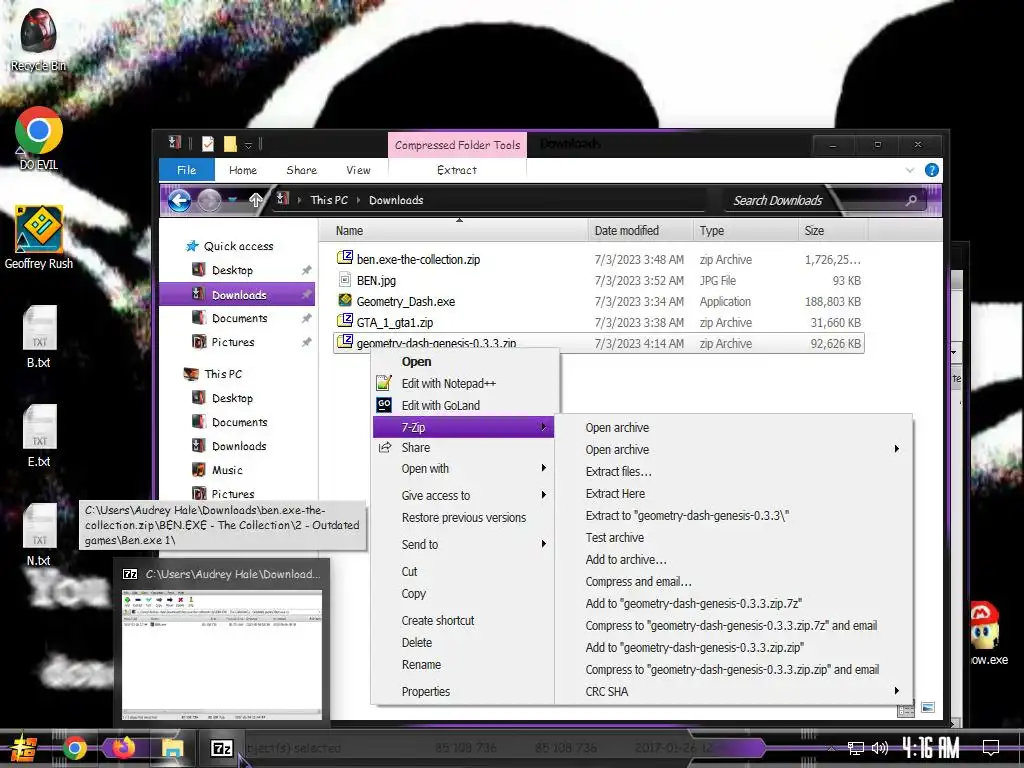This screenshot has width=1024, height=768.
Task: Click New Folder quick access toolbar icon
Action: pyautogui.click(x=230, y=144)
